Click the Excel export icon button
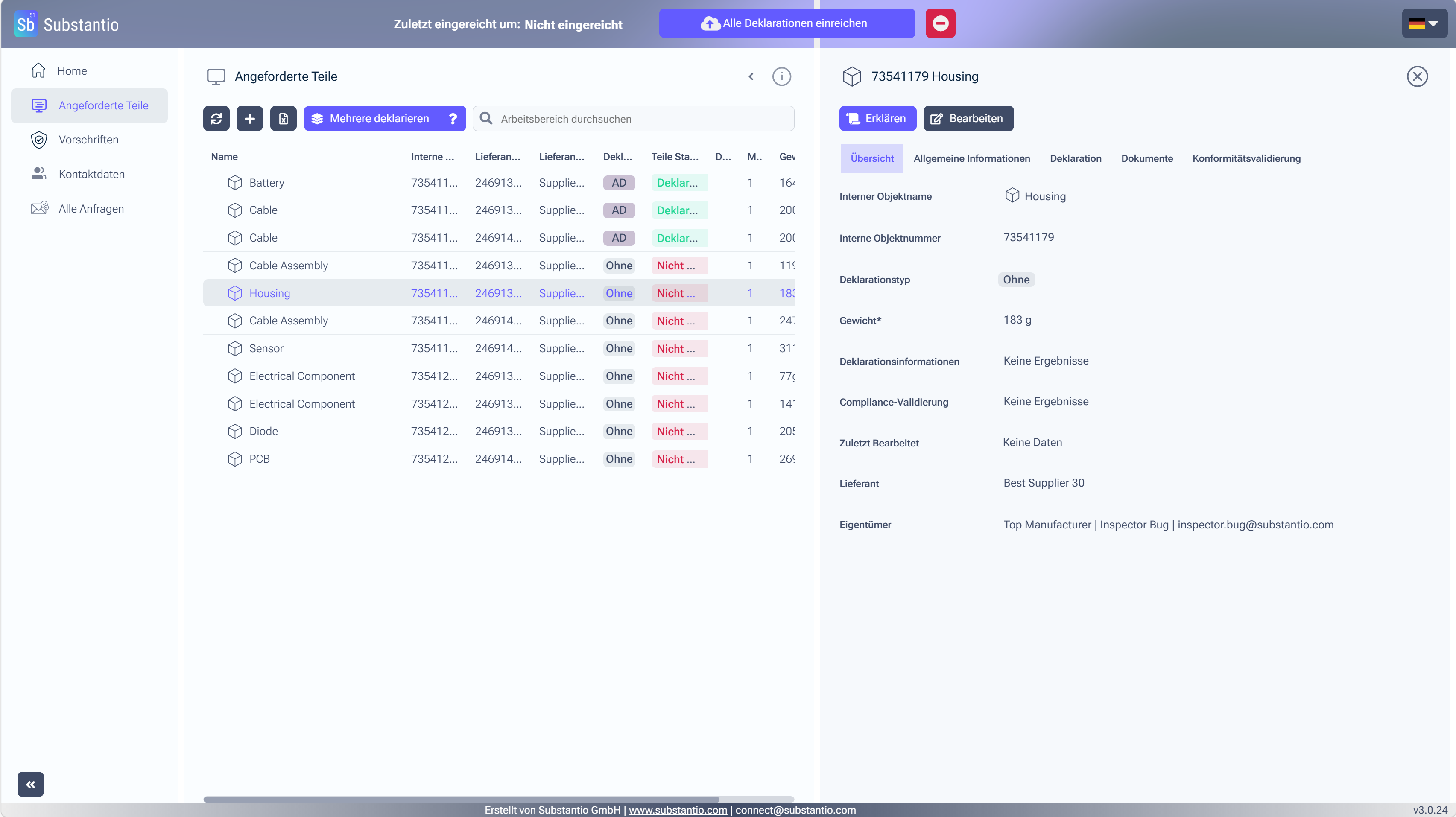 tap(283, 119)
